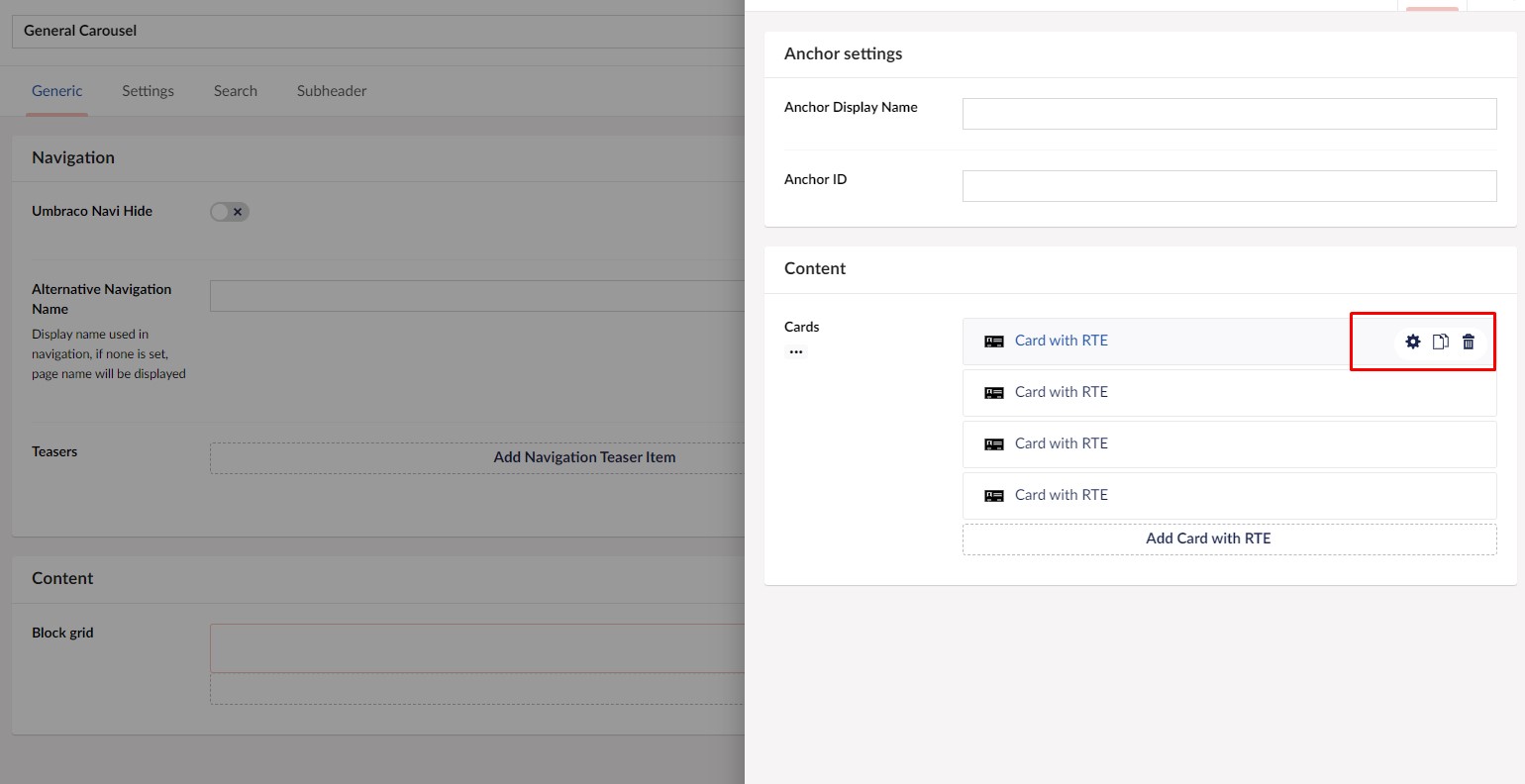Click the card icon in the third Cards row
The image size is (1525, 784).
pos(994,444)
